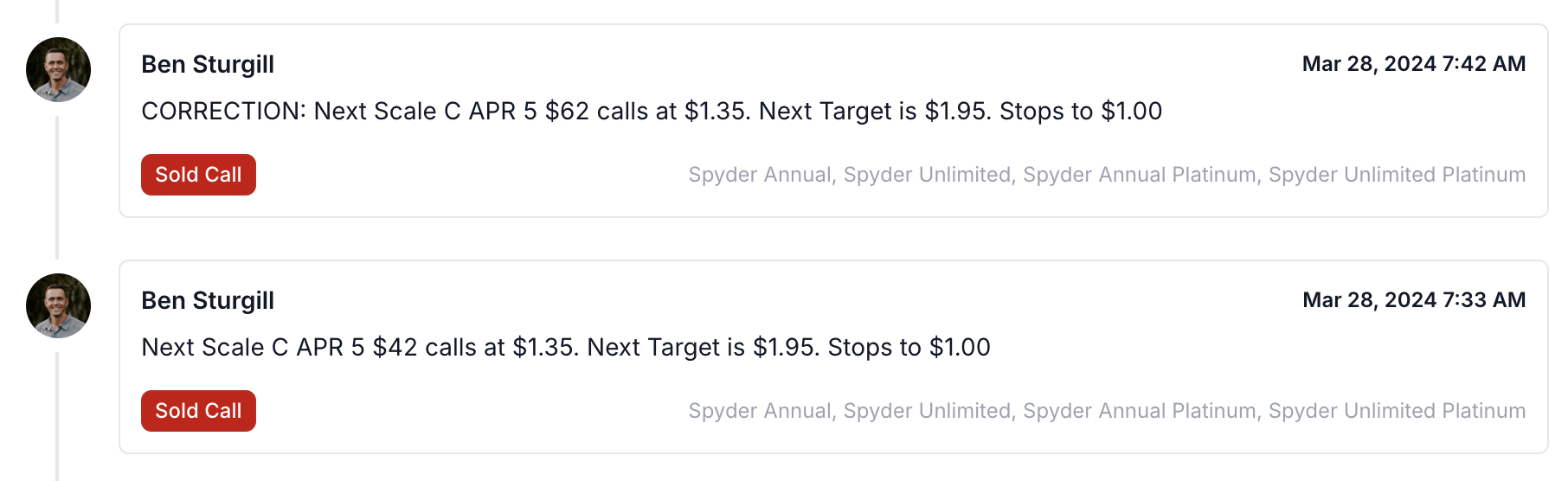The image size is (1568, 481).
Task: Click the Mar 28, 2024 7:42 AM timestamp
Action: coord(1414,64)
